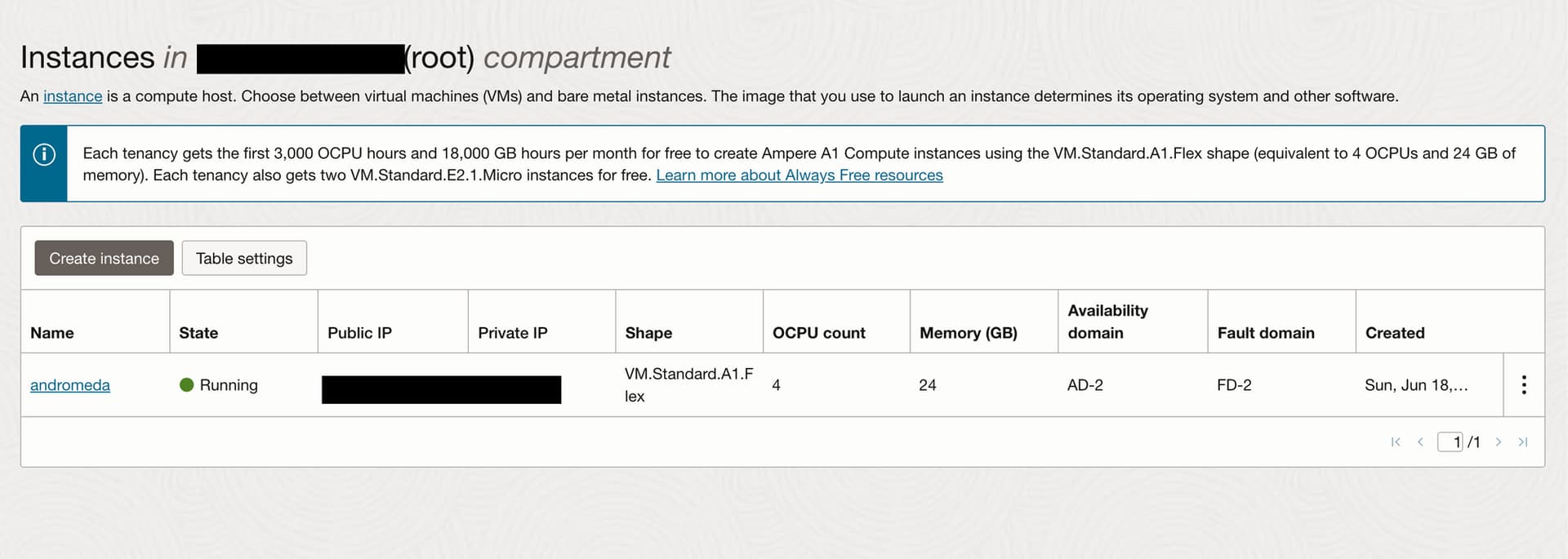
Task: Click the Create instance button
Action: click(x=104, y=258)
